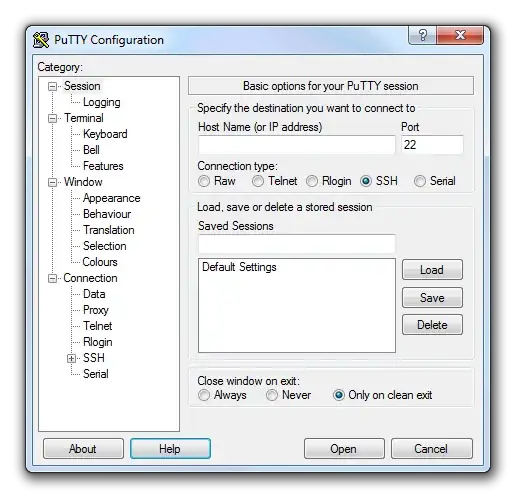
Task: Focus the Port field showing 22
Action: pyautogui.click(x=432, y=145)
